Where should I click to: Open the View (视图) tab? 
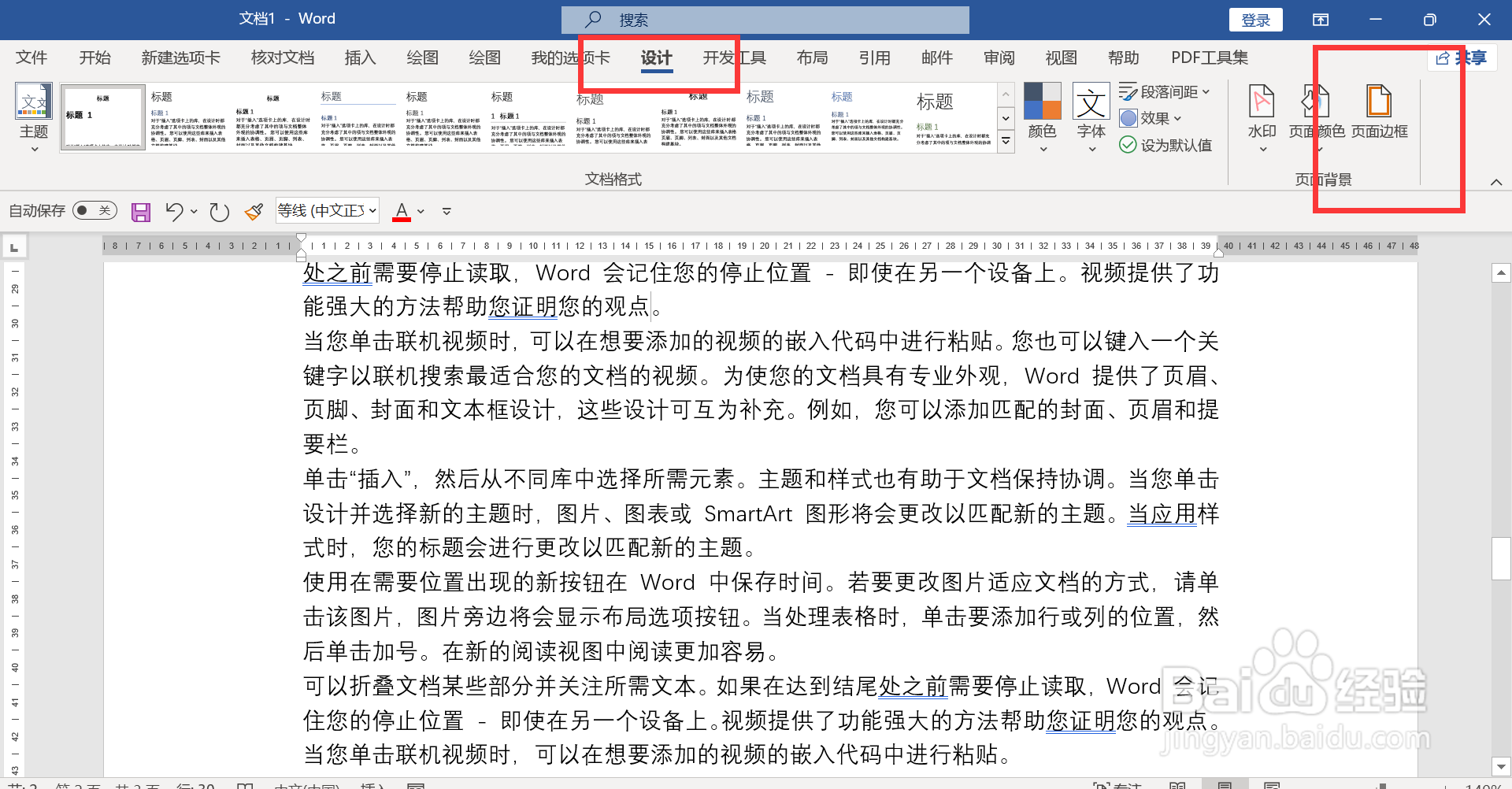click(1061, 57)
